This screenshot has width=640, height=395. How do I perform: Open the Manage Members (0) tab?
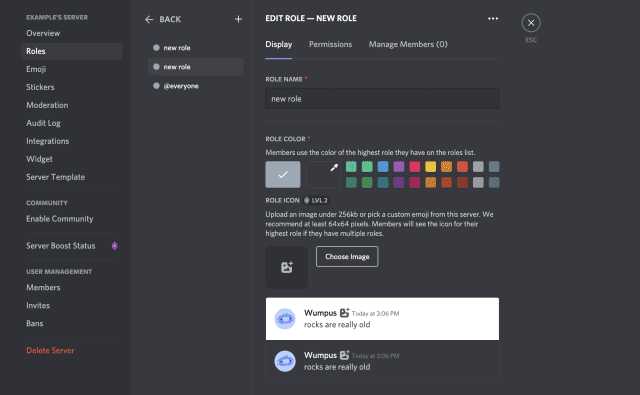[408, 44]
